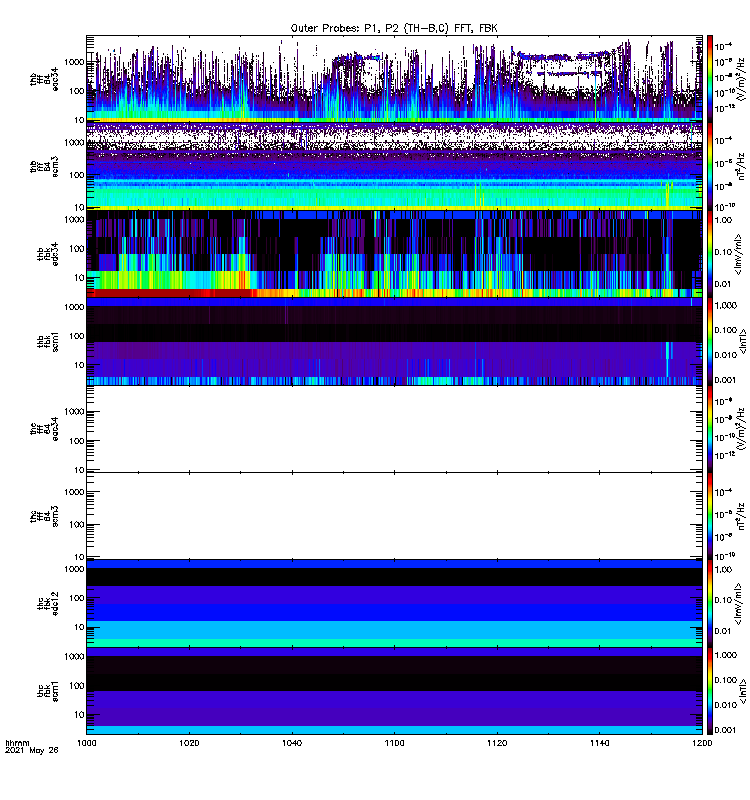Viewport: 750px width, 800px height.
Task: Click the thc fbk edc12 spectrogram plot area
Action: (394, 604)
